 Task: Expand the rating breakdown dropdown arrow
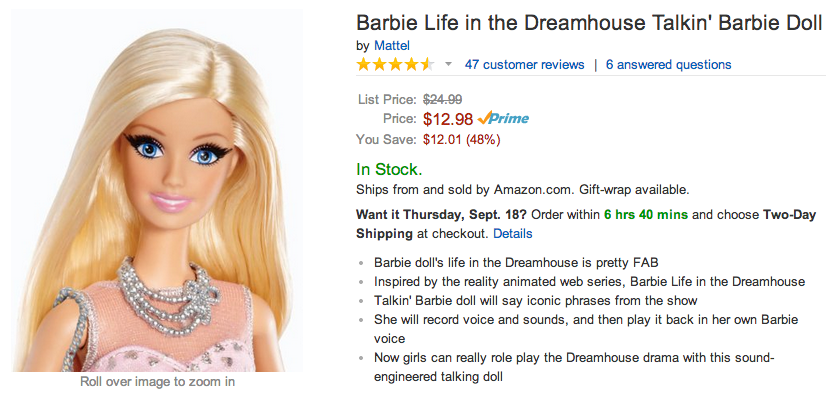tap(449, 64)
